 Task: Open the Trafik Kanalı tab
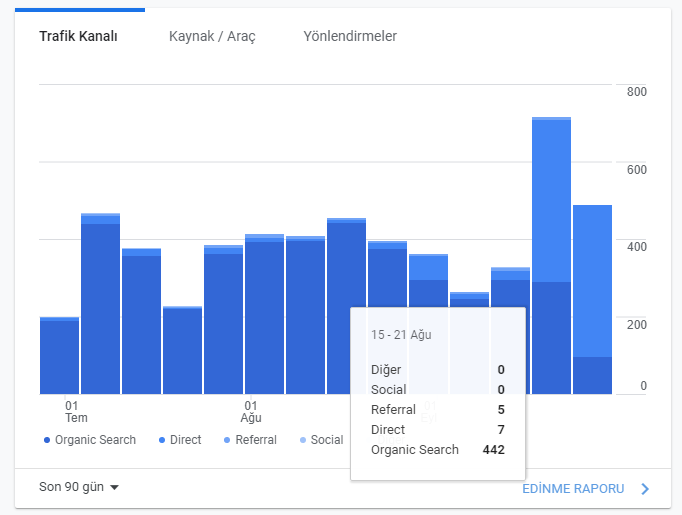pos(78,36)
